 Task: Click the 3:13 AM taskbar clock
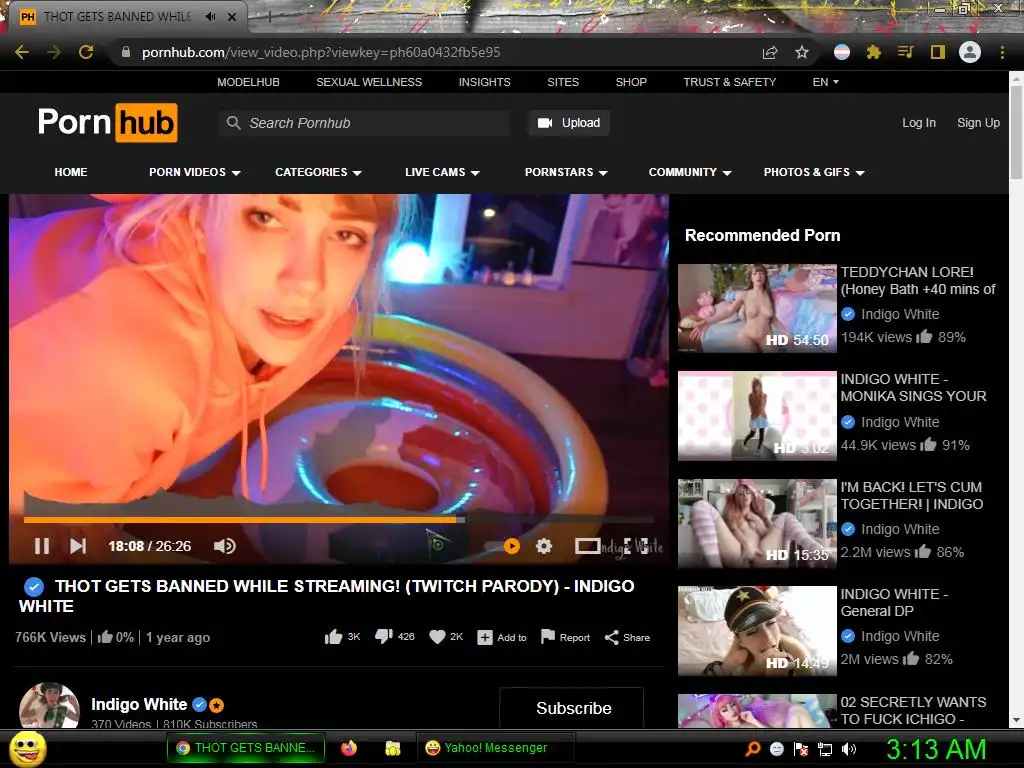tap(936, 749)
